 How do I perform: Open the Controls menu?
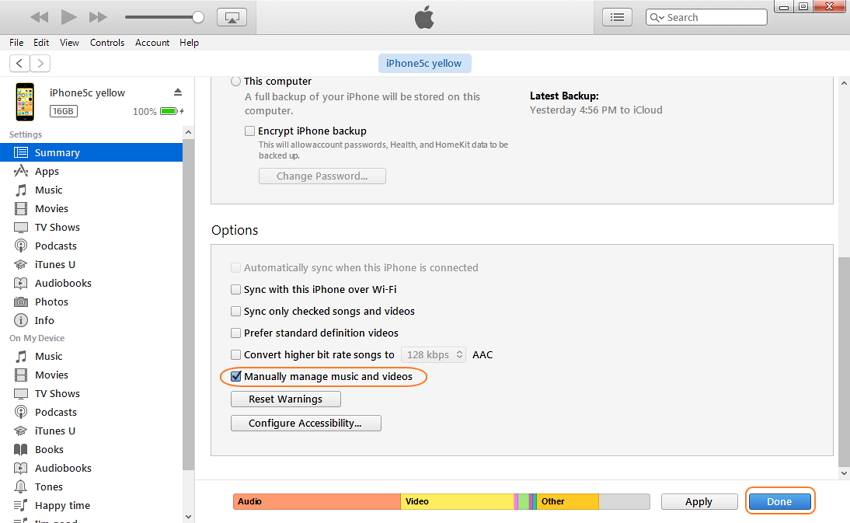[x=107, y=43]
